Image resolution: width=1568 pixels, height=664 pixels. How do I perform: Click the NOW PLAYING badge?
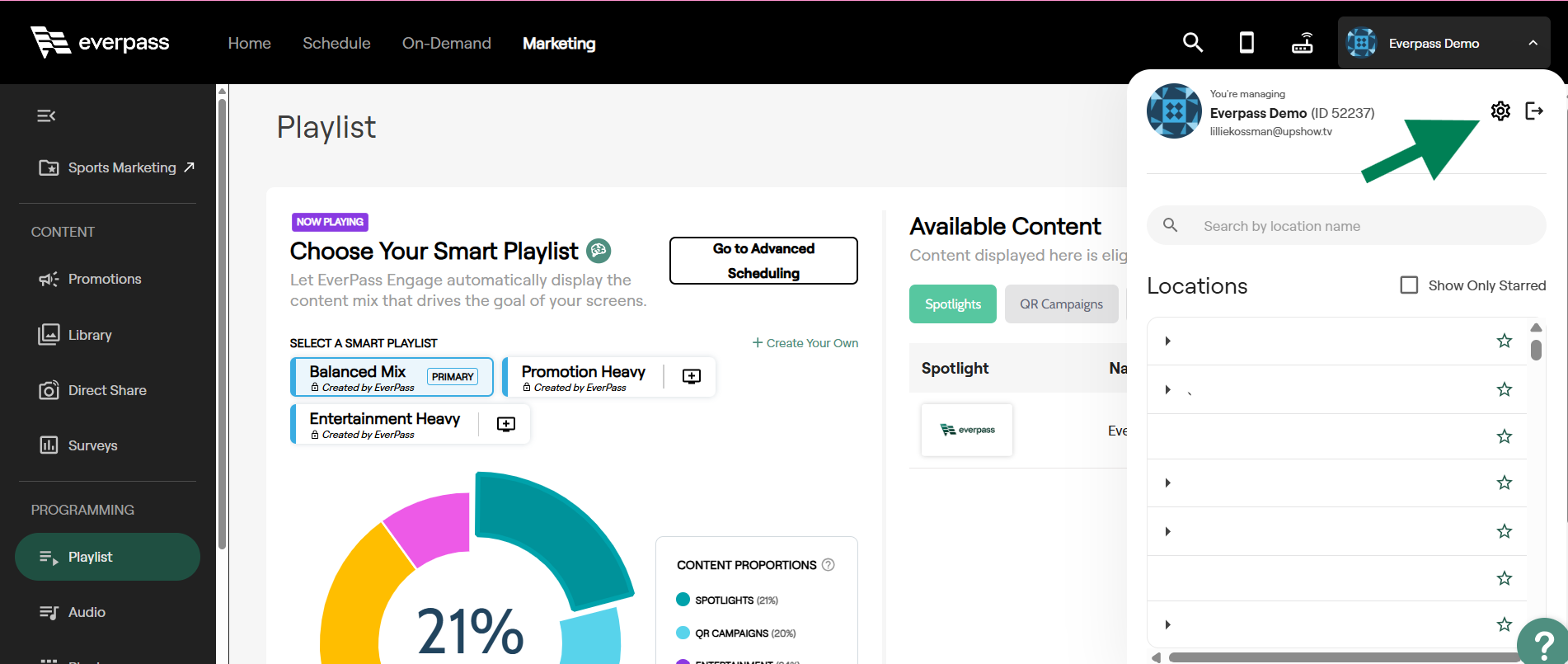click(x=330, y=222)
